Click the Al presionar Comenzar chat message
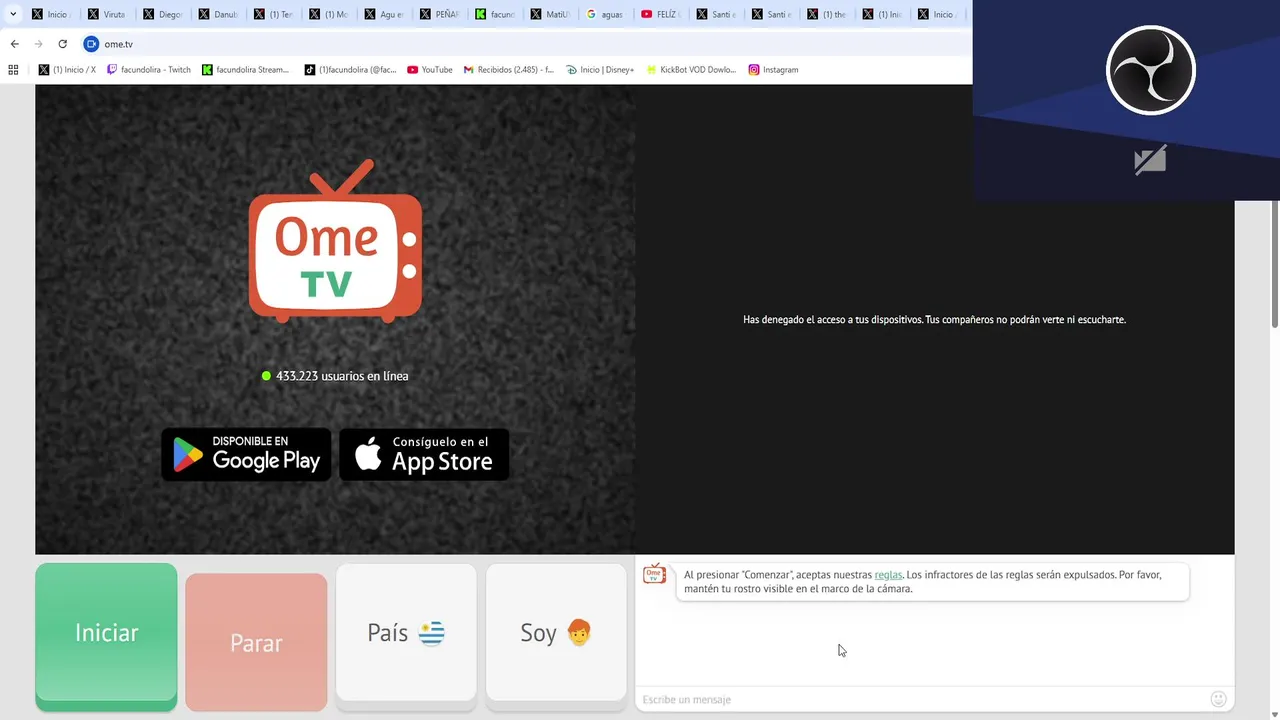The width and height of the screenshot is (1280, 720). [x=933, y=582]
